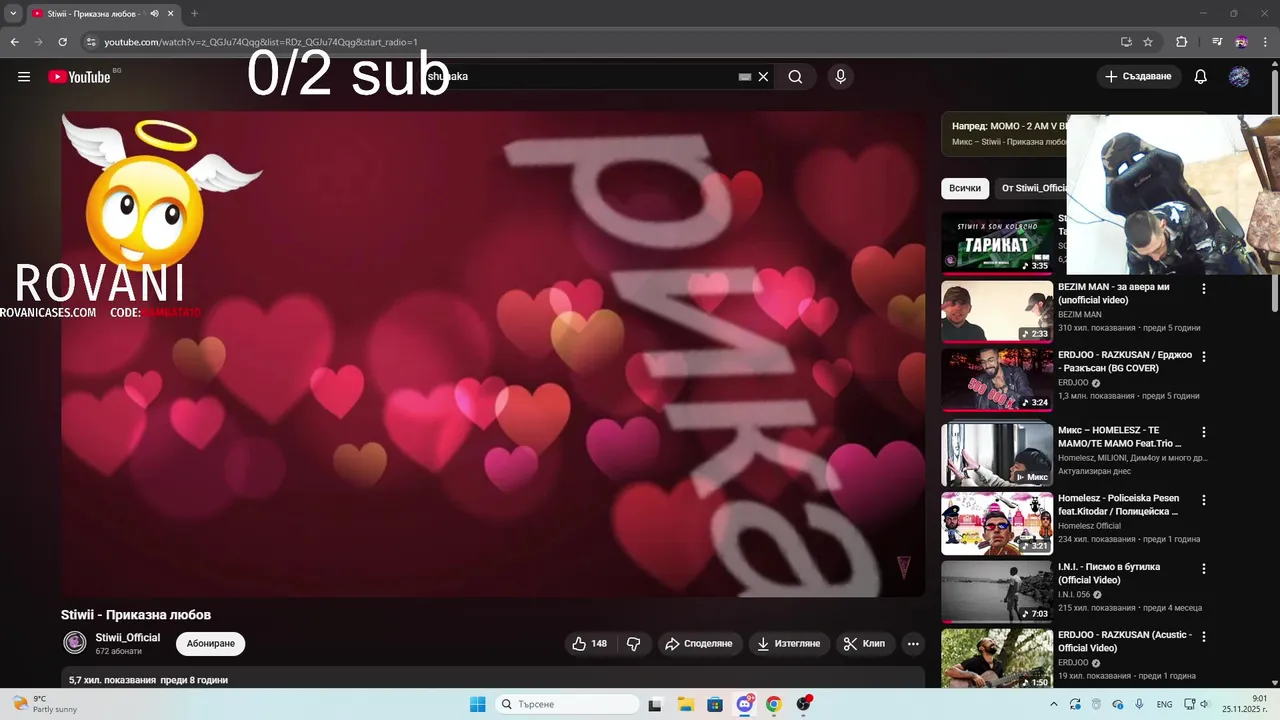Image resolution: width=1280 pixels, height=720 pixels.
Task: Expand the tab search dropdown
Action: (x=13, y=13)
